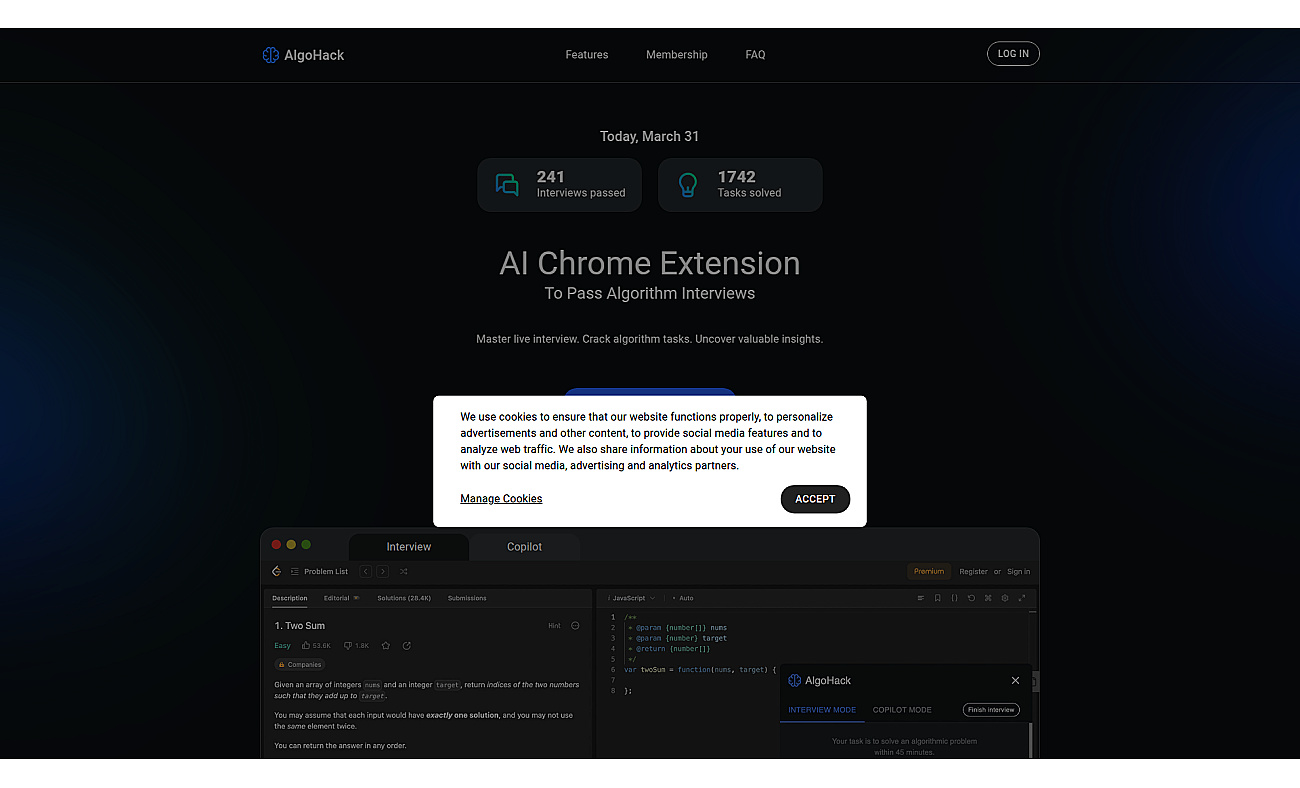Click Register link in demo header

[x=973, y=572]
